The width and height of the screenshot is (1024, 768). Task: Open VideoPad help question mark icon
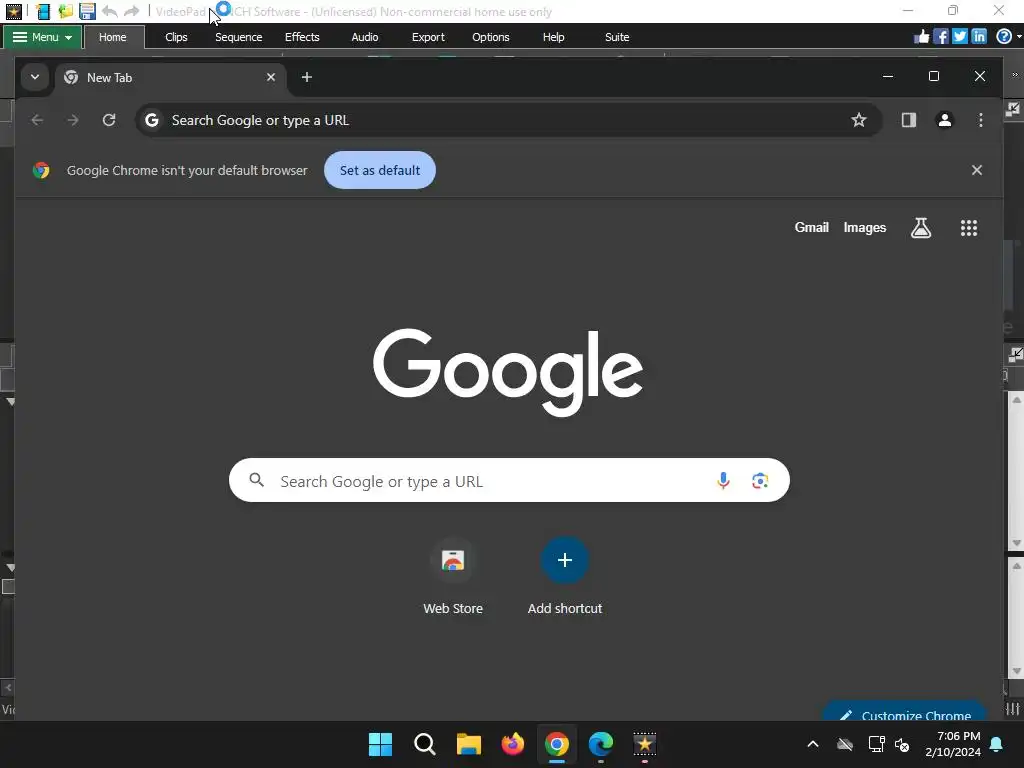click(1004, 37)
